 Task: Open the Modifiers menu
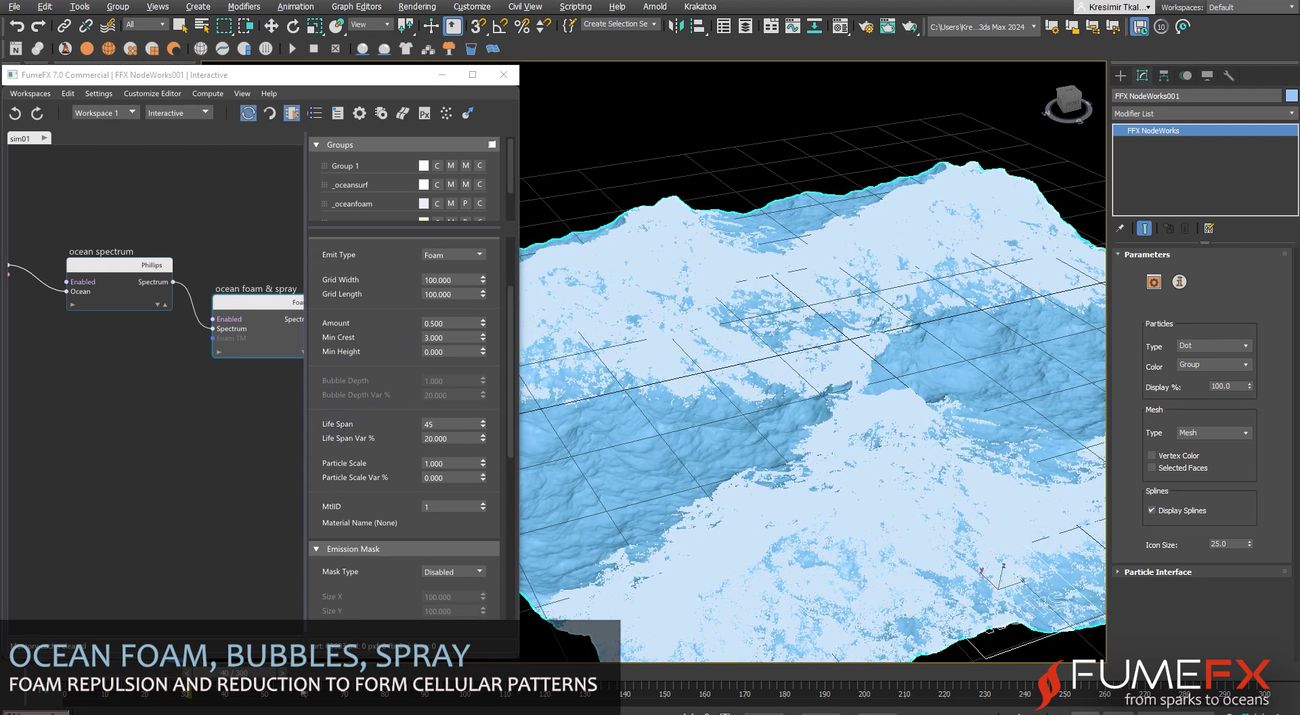(244, 6)
